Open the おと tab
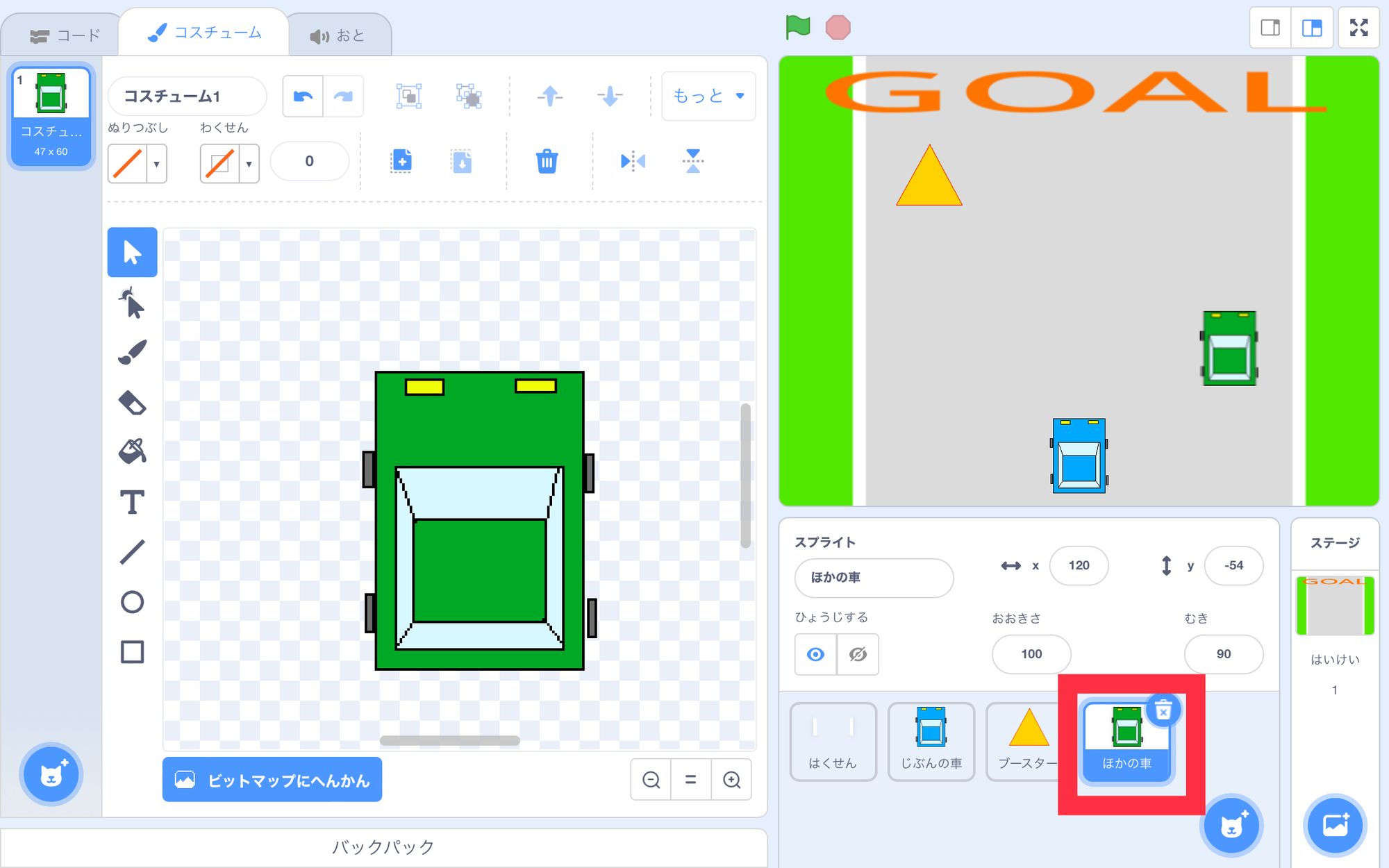 (x=338, y=35)
